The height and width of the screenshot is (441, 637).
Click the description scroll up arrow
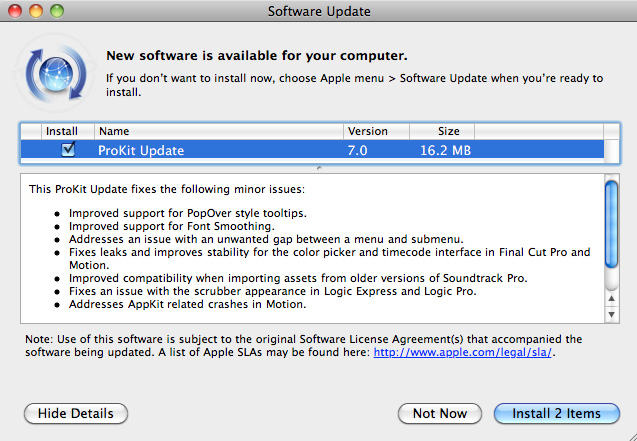point(611,298)
